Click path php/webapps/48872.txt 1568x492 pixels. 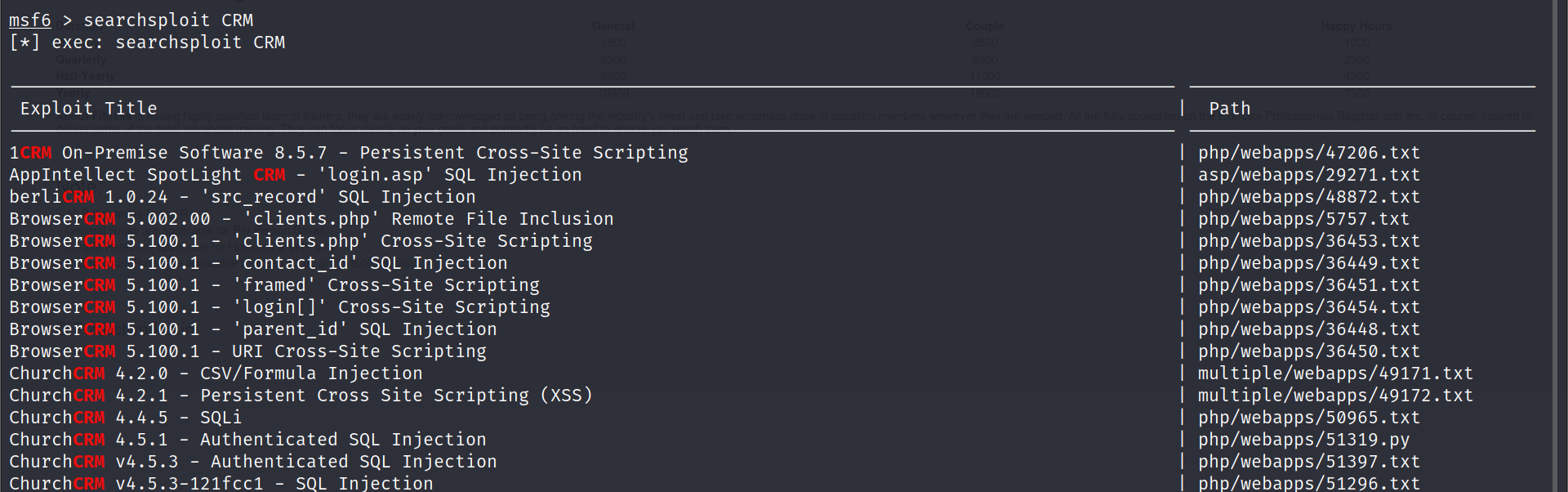point(1309,197)
